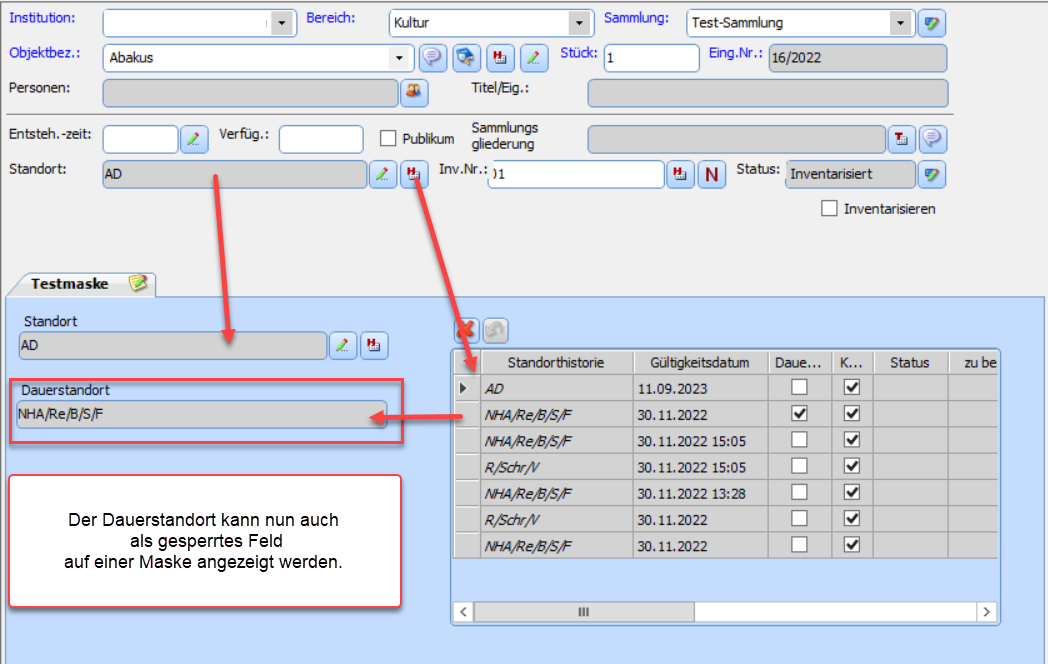
Task: Click the red history icon in the Objektbez. row
Action: (500, 58)
